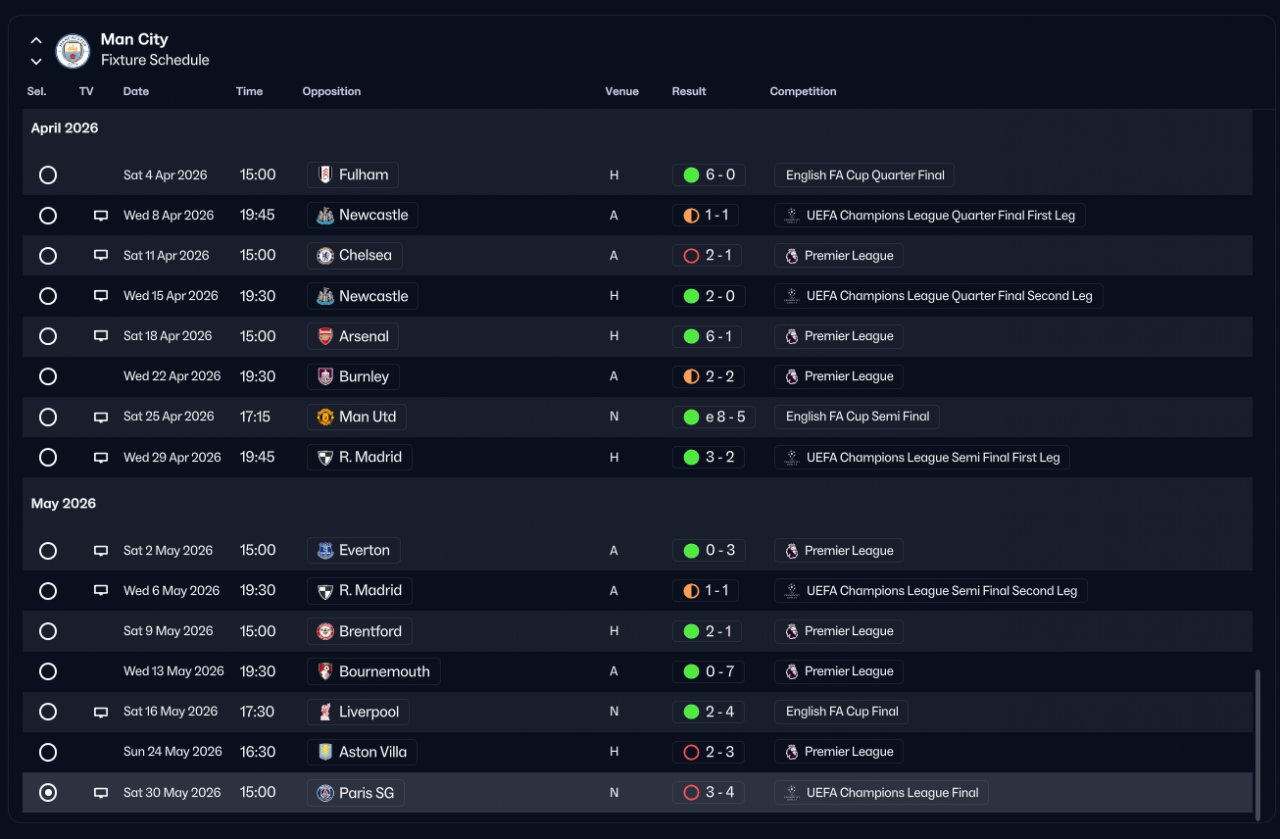
Task: Click the TV icon for Paris SG match
Action: click(x=100, y=793)
